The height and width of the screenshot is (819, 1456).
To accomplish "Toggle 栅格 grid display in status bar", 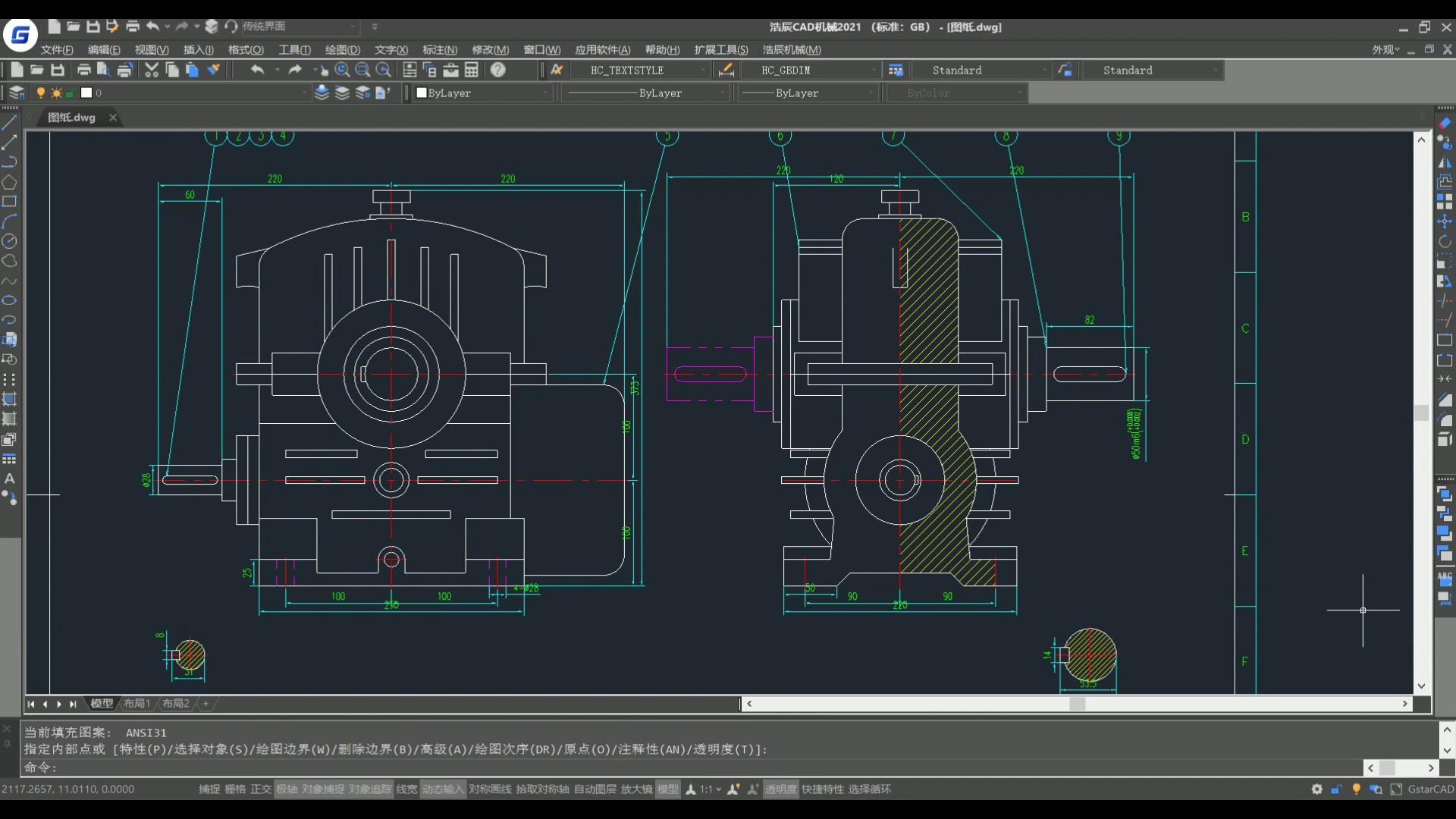I will 235,789.
